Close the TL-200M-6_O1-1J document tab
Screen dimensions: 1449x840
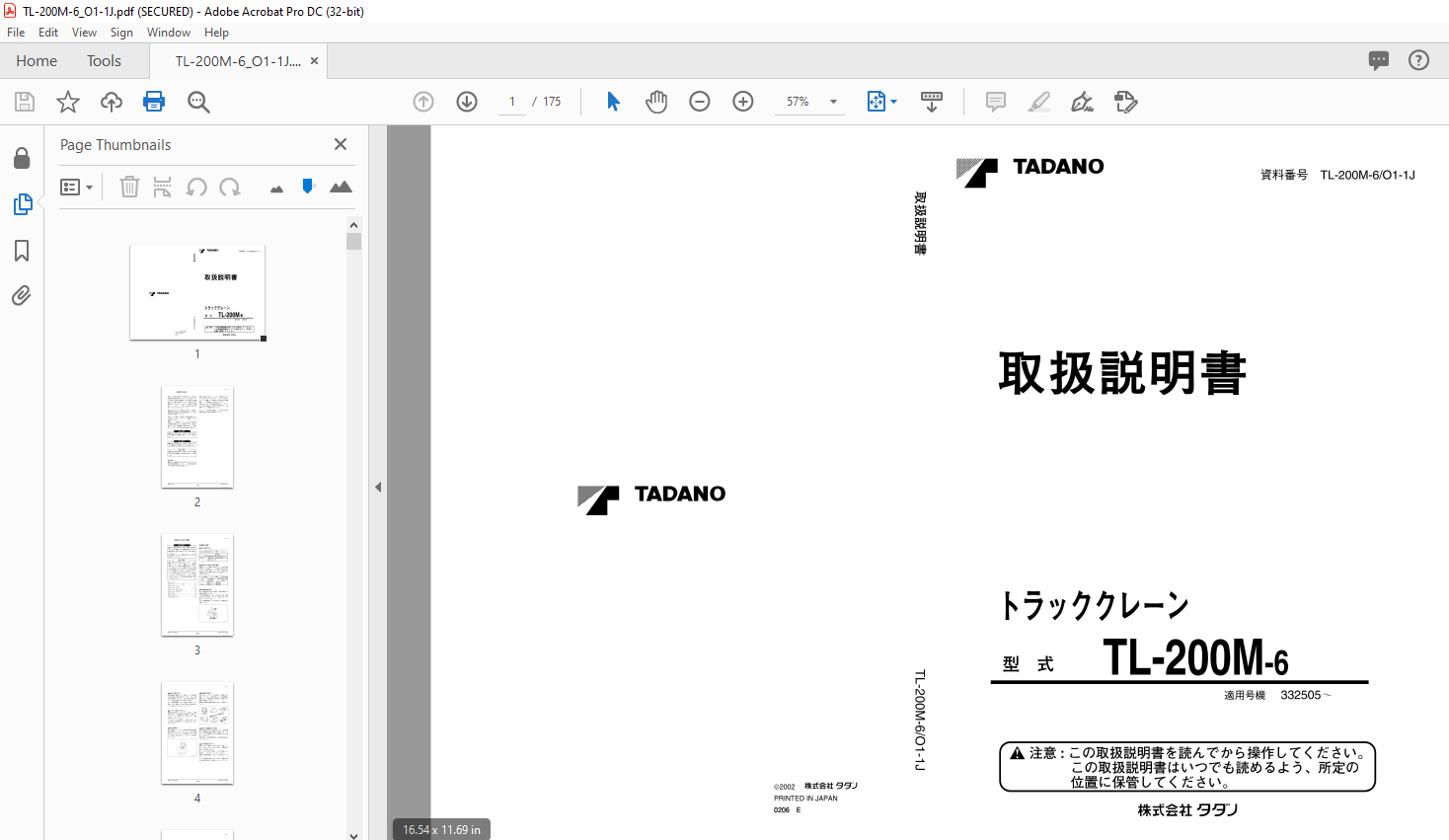click(314, 61)
